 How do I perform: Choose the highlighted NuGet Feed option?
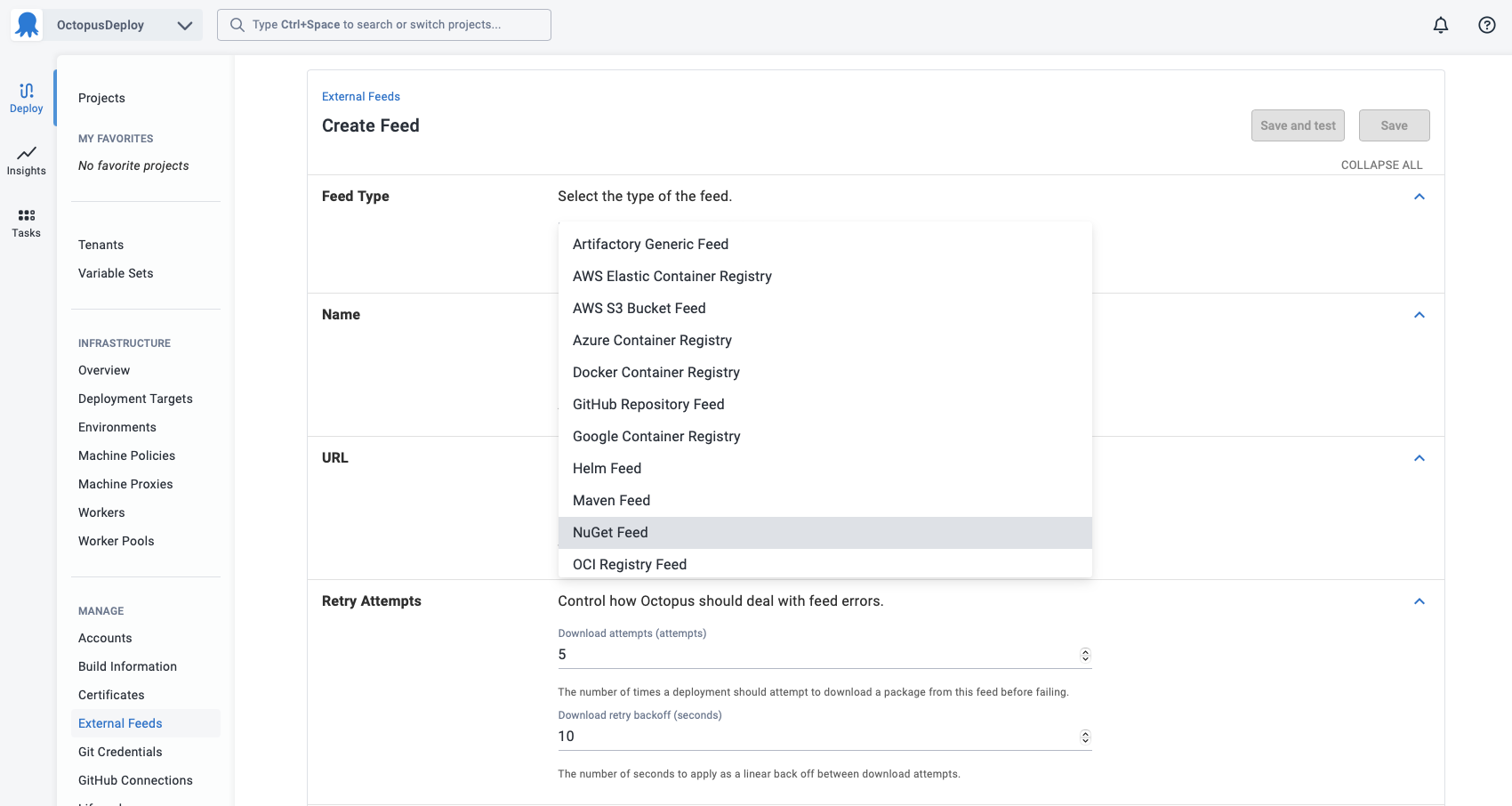coord(825,532)
